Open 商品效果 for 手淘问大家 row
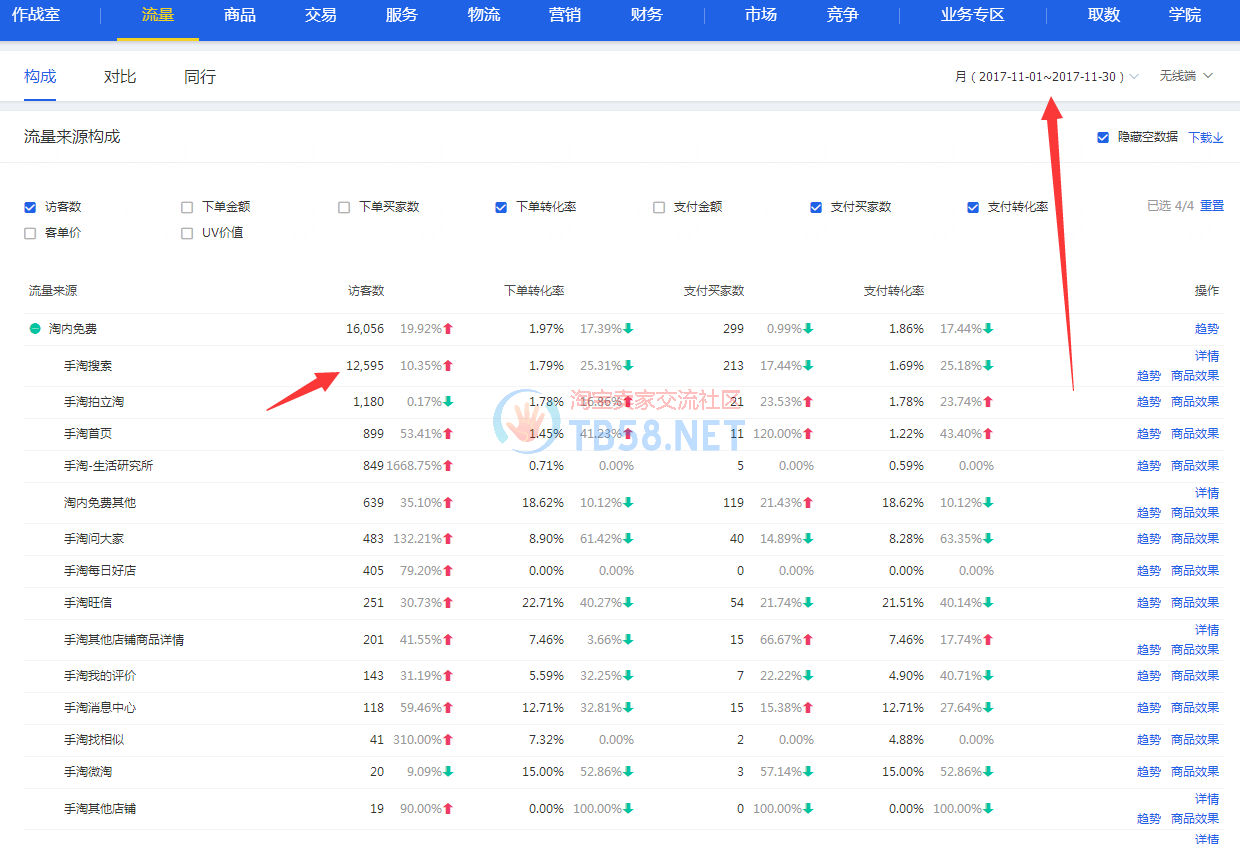This screenshot has height=844, width=1240. pos(1195,539)
